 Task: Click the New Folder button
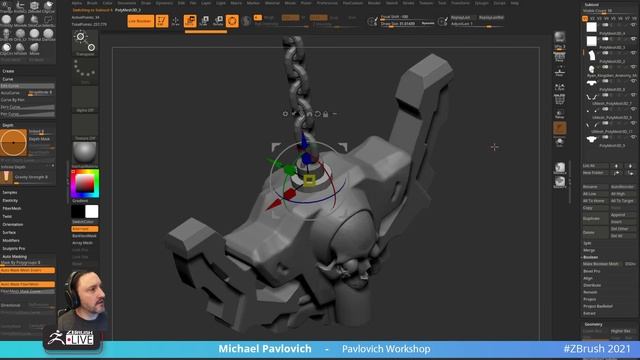(x=595, y=173)
